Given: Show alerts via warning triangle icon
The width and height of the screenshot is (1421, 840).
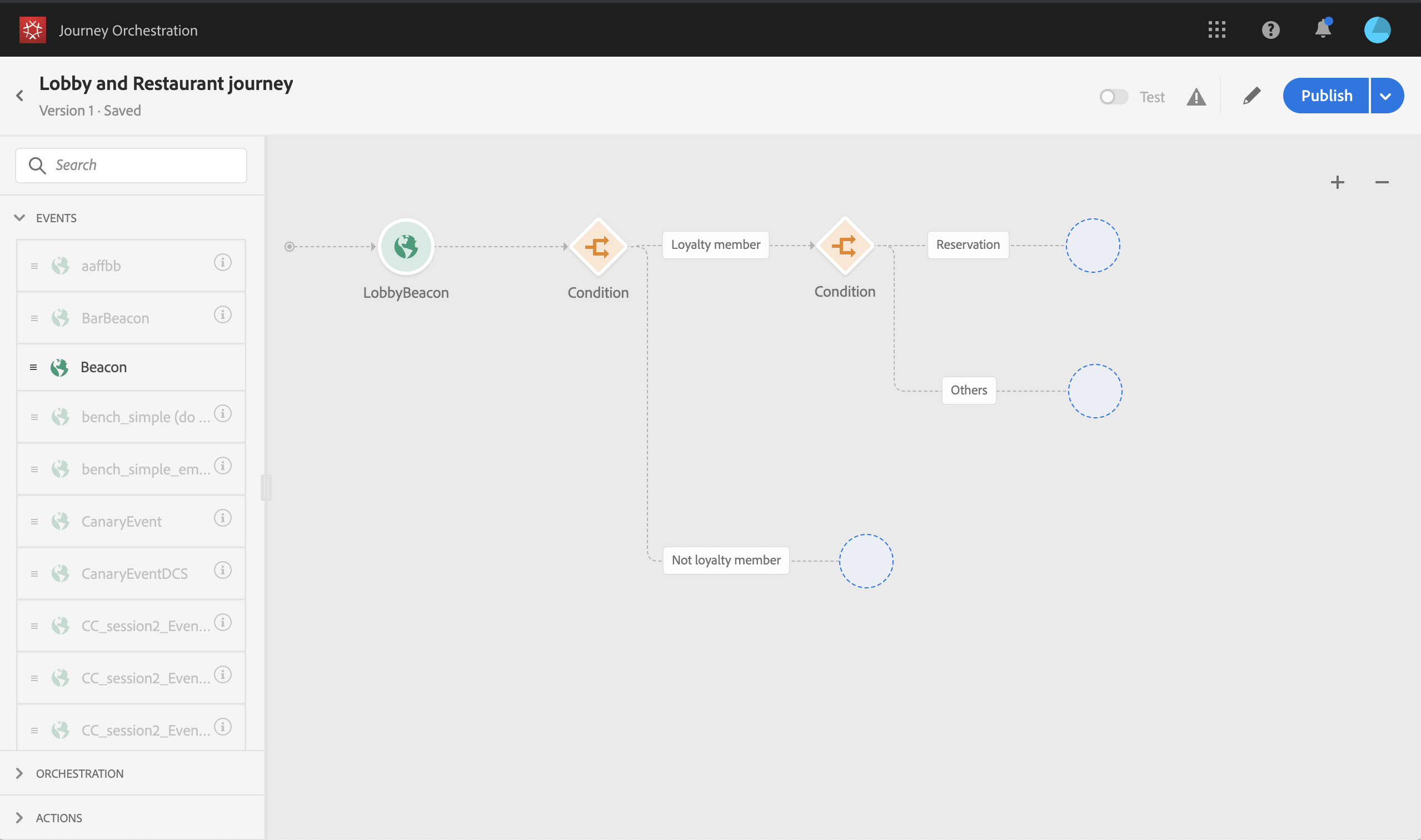Looking at the screenshot, I should point(1196,97).
